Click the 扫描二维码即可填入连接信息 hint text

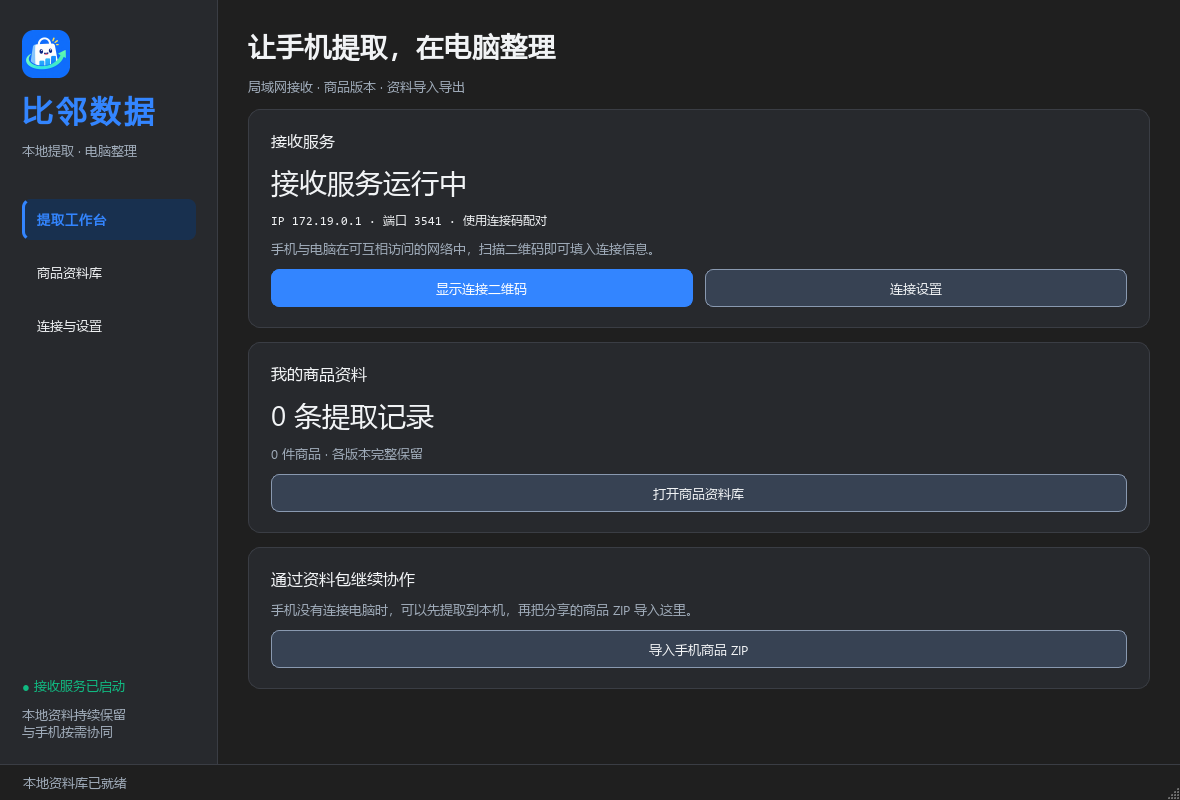464,249
